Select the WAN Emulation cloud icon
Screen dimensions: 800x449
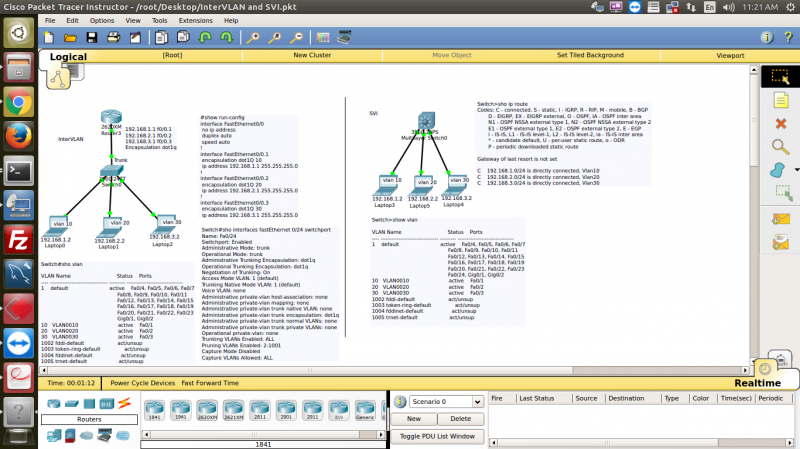[x=87, y=436]
